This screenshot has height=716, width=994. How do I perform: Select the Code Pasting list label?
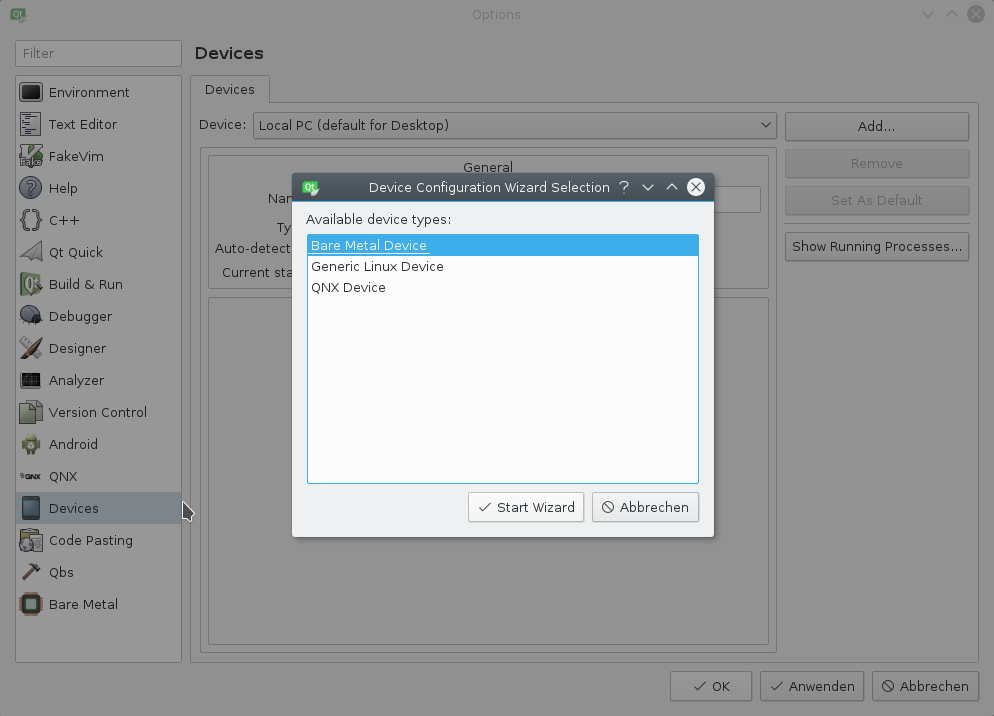click(91, 540)
